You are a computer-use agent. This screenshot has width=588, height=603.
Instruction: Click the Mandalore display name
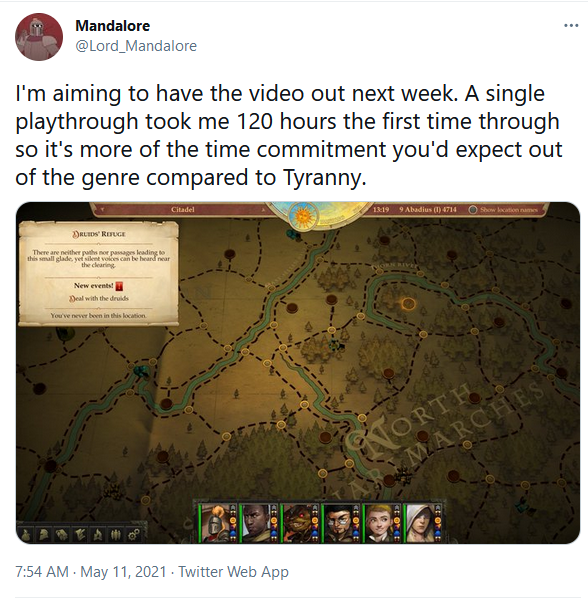point(113,26)
